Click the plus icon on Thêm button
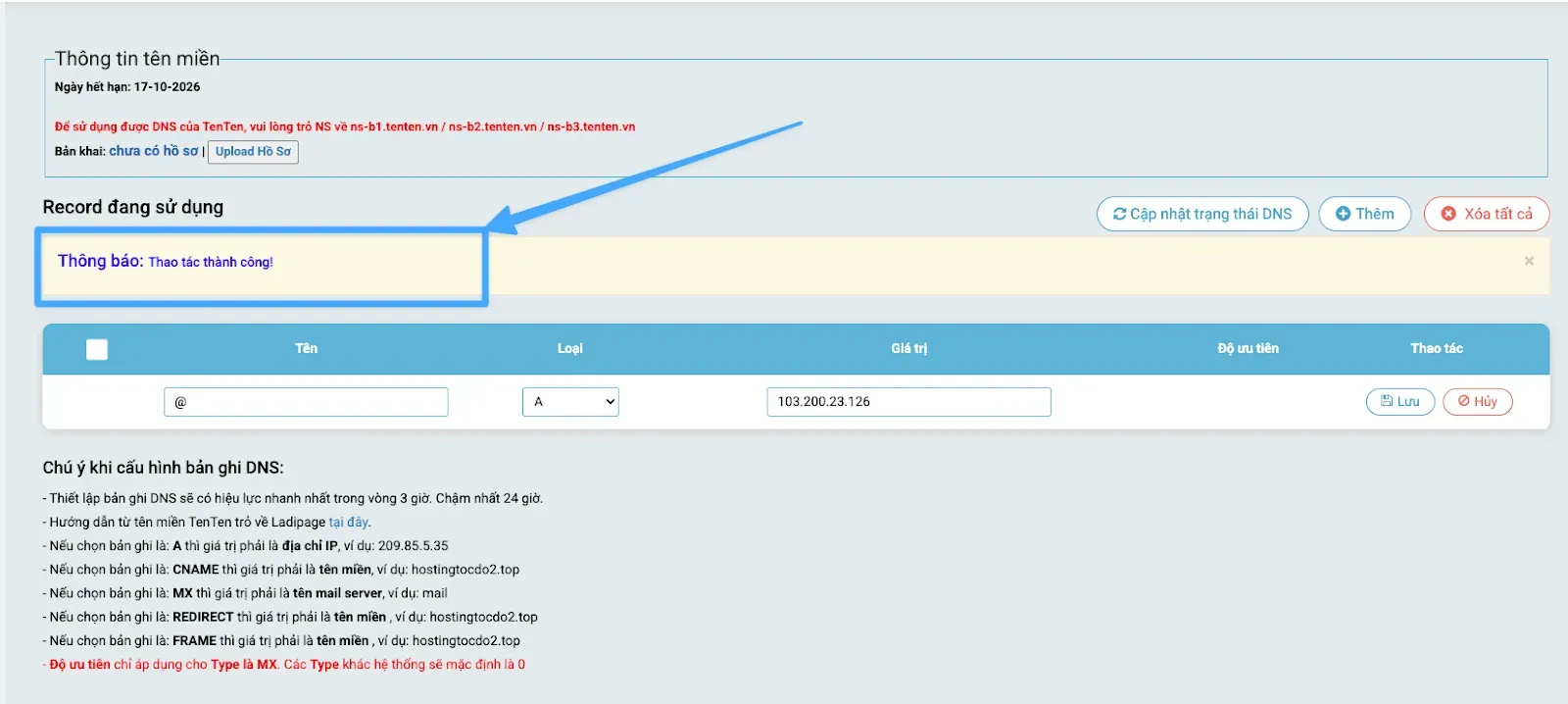 [x=1343, y=214]
